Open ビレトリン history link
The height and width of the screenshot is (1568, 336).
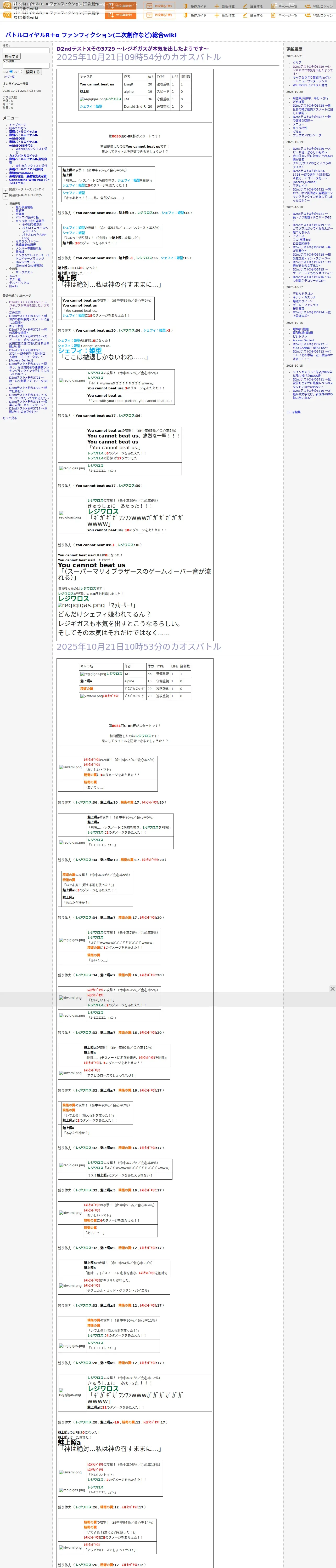pyautogui.click(x=300, y=336)
